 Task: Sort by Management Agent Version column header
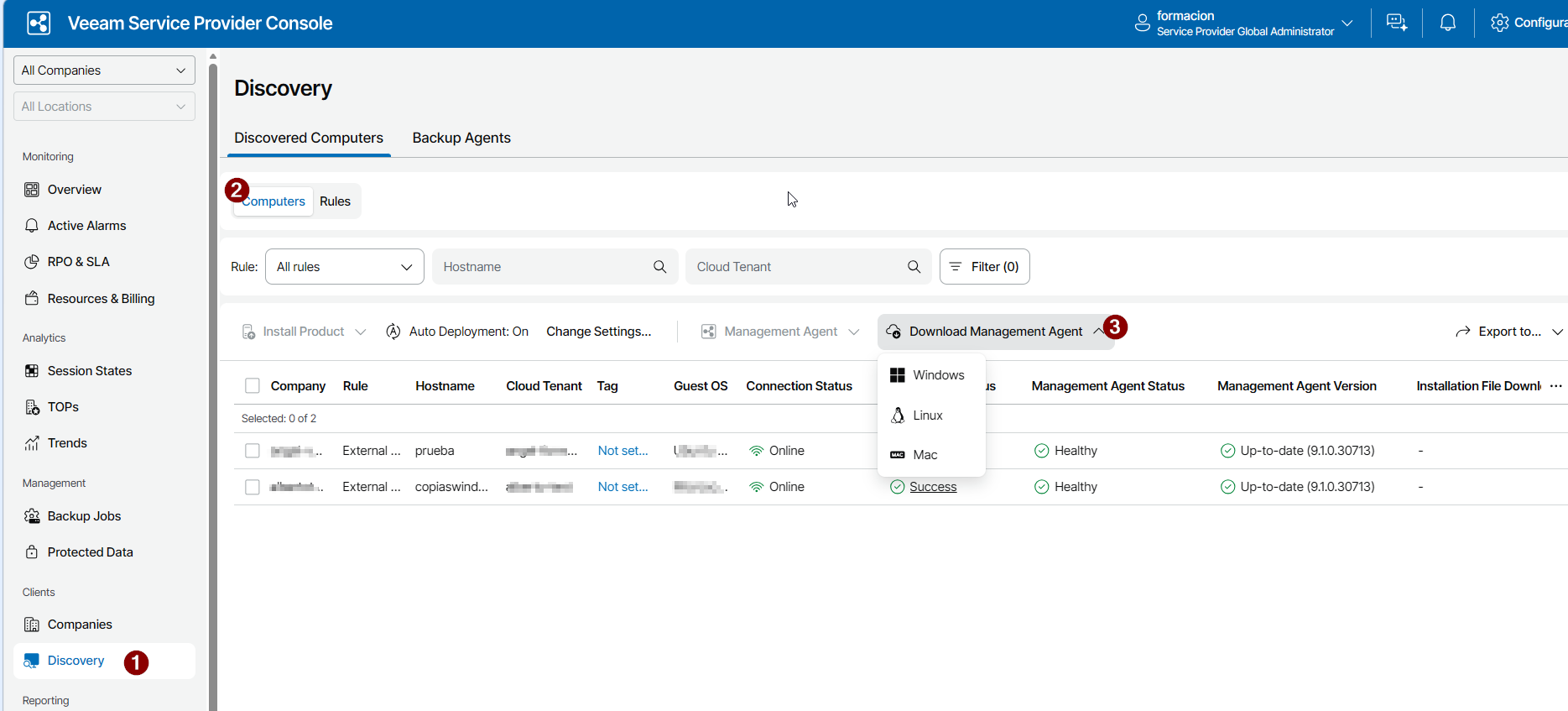click(1297, 386)
